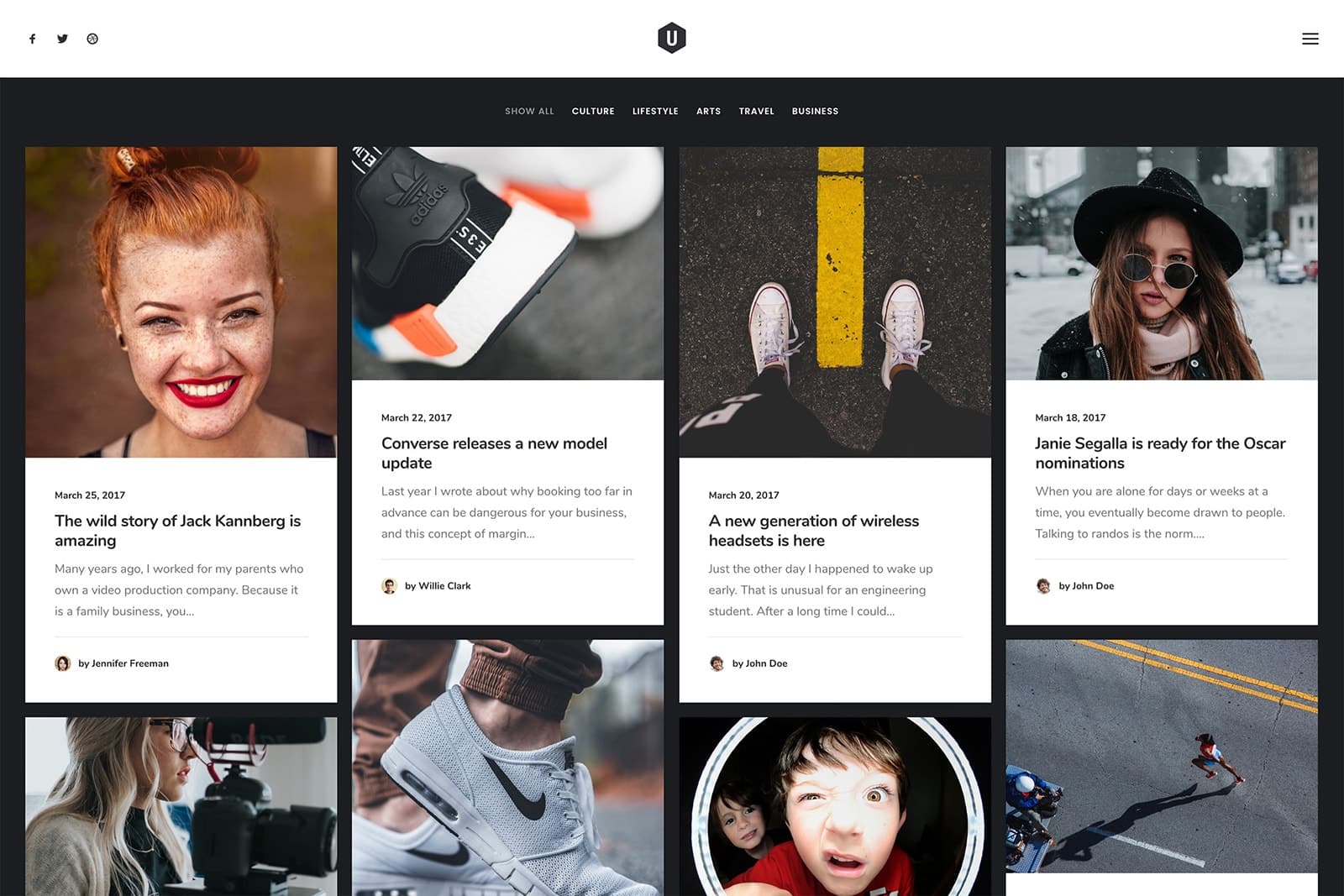
Task: Click the hexagon U site logo
Action: pos(671,39)
